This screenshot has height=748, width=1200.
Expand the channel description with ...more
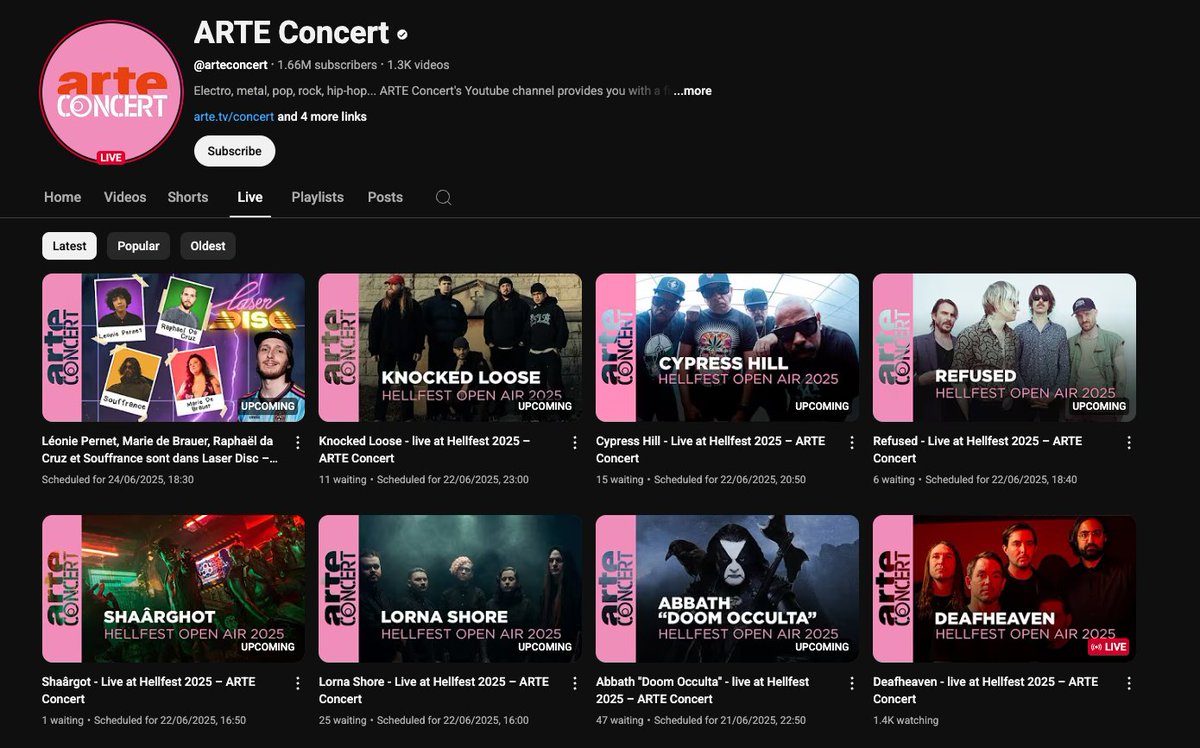point(692,90)
